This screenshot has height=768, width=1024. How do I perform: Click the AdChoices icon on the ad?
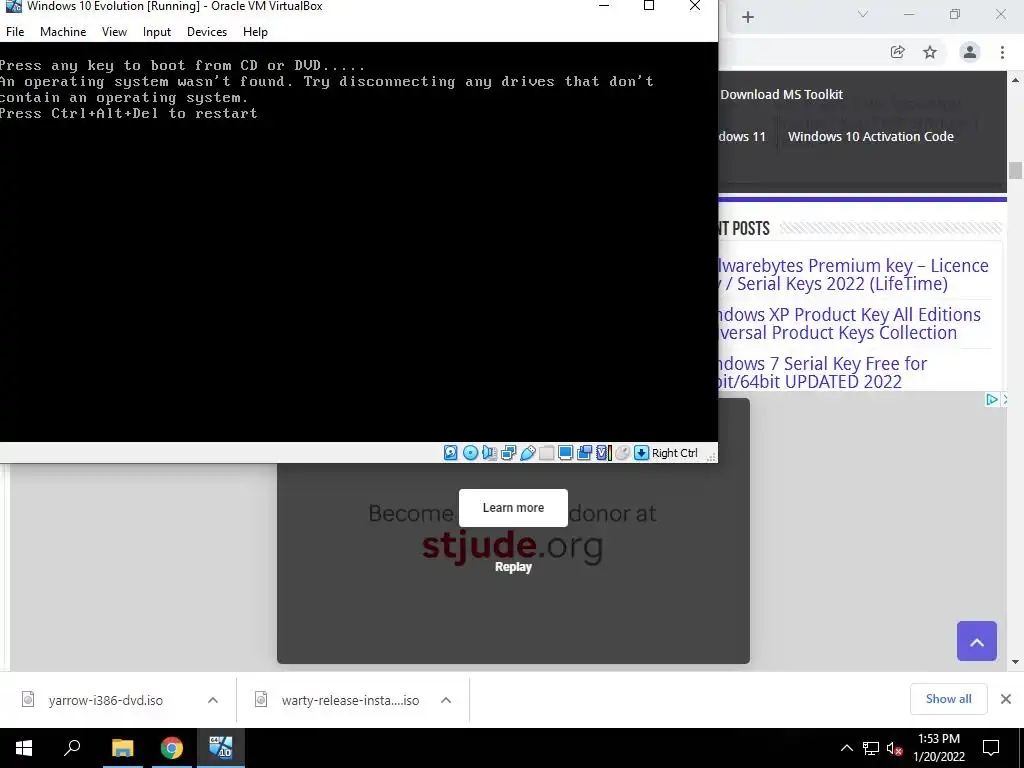991,399
